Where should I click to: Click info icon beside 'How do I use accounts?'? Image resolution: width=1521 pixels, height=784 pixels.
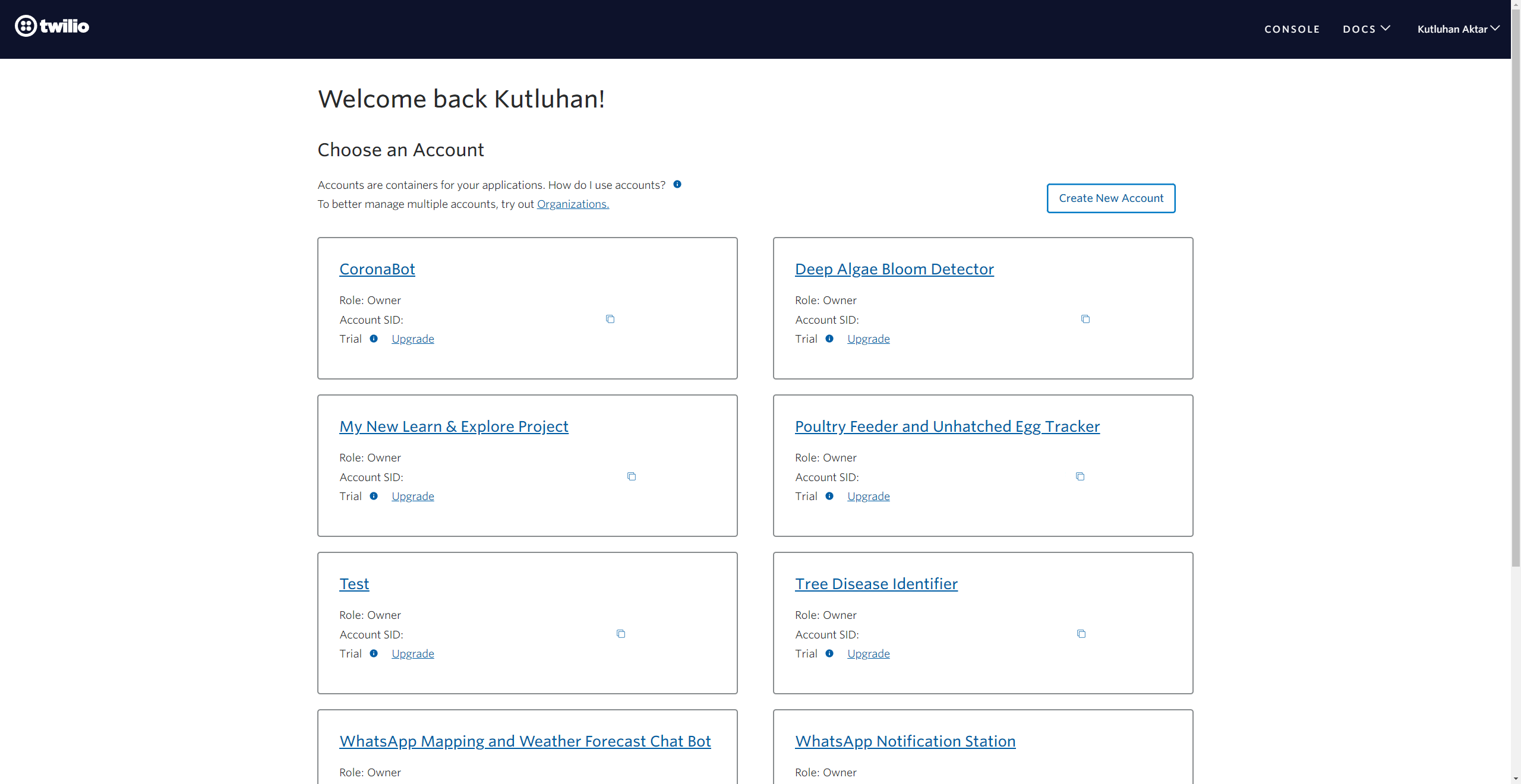click(x=677, y=184)
